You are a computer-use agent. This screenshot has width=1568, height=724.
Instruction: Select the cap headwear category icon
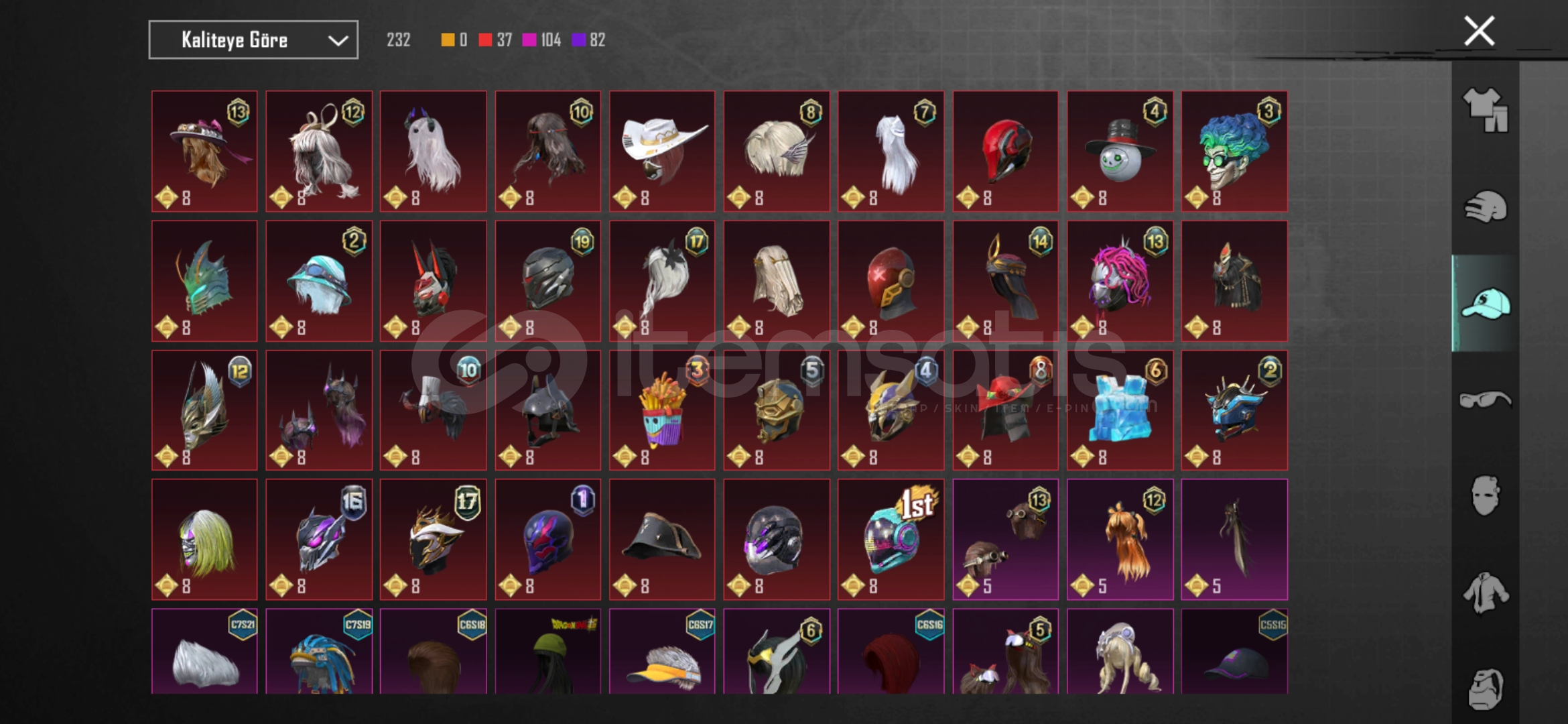(x=1485, y=304)
